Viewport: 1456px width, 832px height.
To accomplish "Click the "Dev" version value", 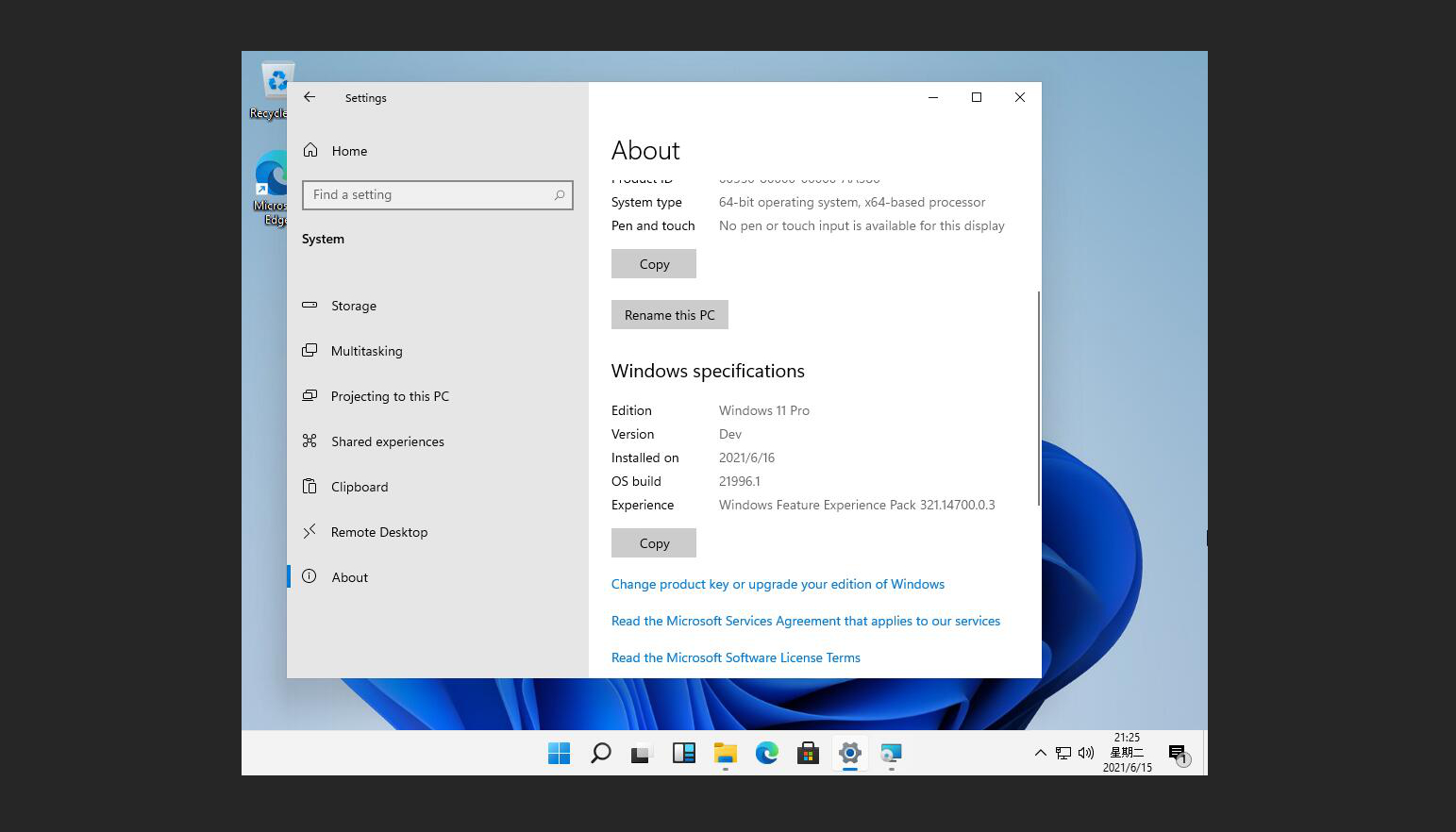I will 730,434.
